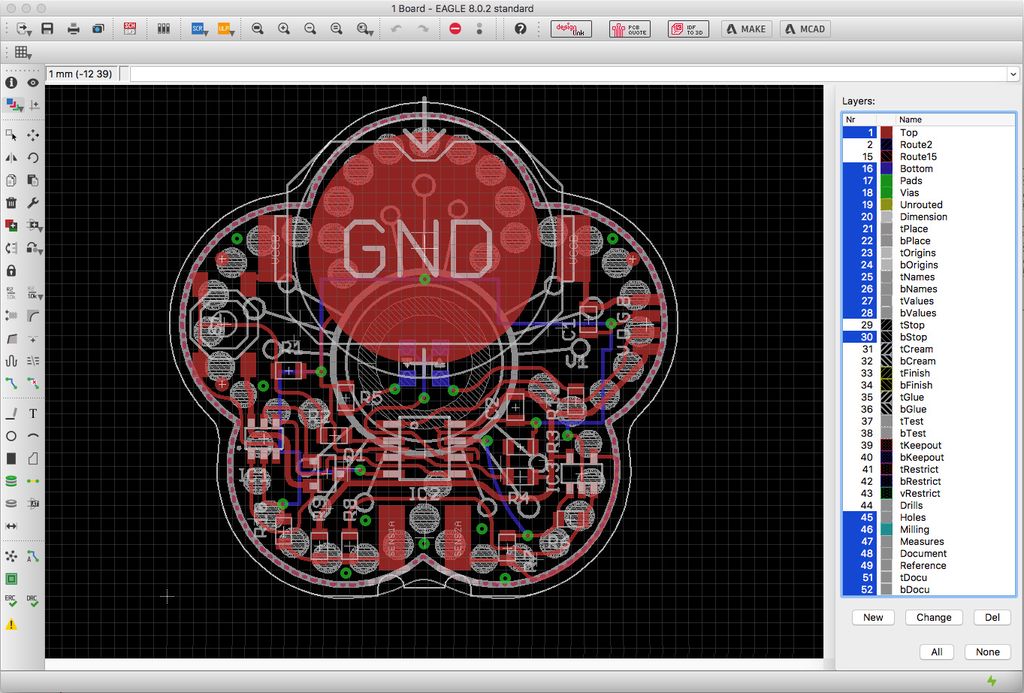
Task: Select the Arc drawing tool
Action: pos(33,436)
